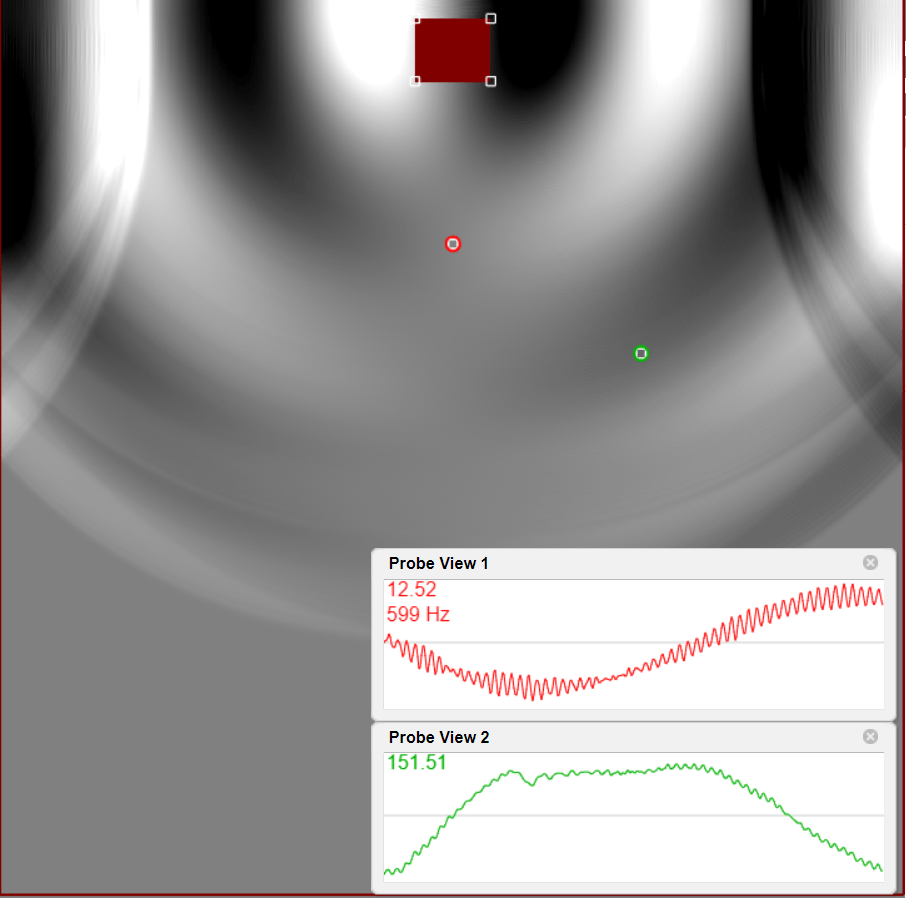The height and width of the screenshot is (898, 906).
Task: Click the Probe View 2 title
Action: click(x=439, y=737)
